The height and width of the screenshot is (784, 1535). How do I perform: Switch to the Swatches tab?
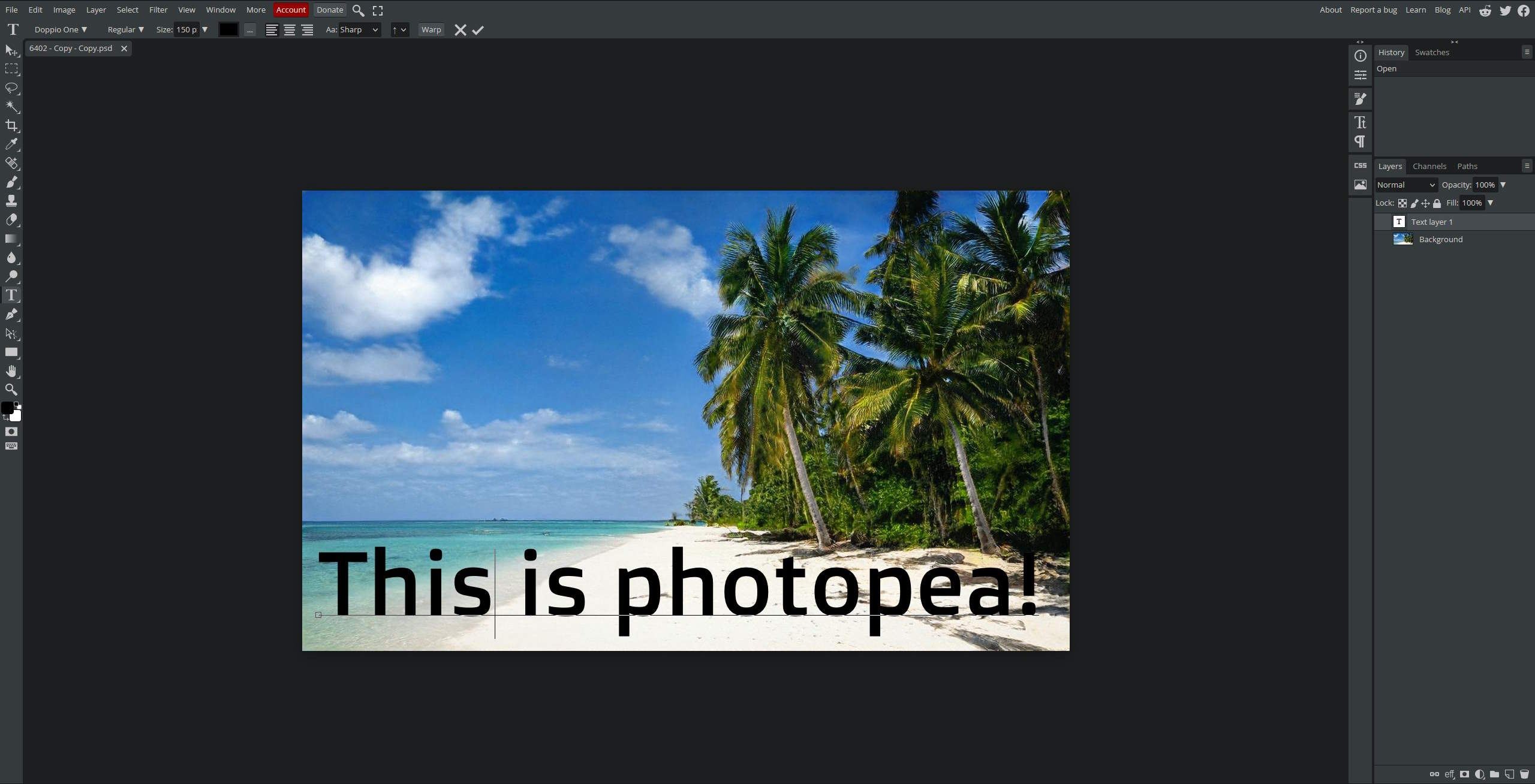(x=1432, y=52)
